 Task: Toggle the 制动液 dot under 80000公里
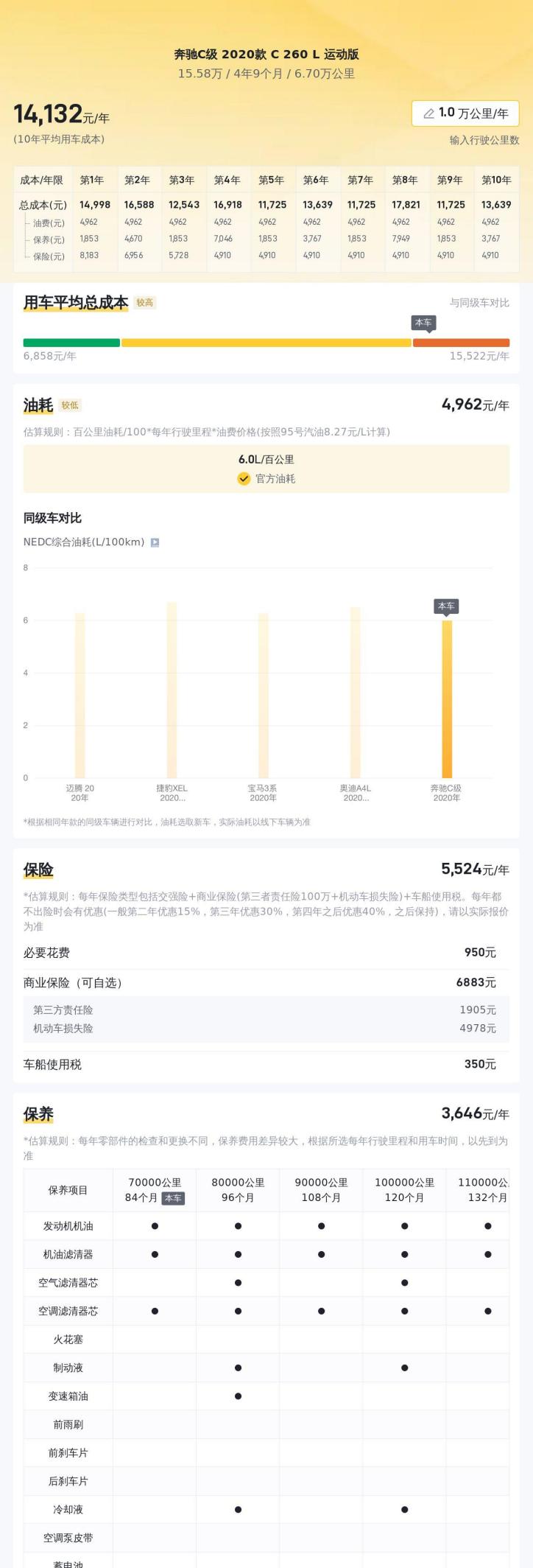coord(238,1368)
